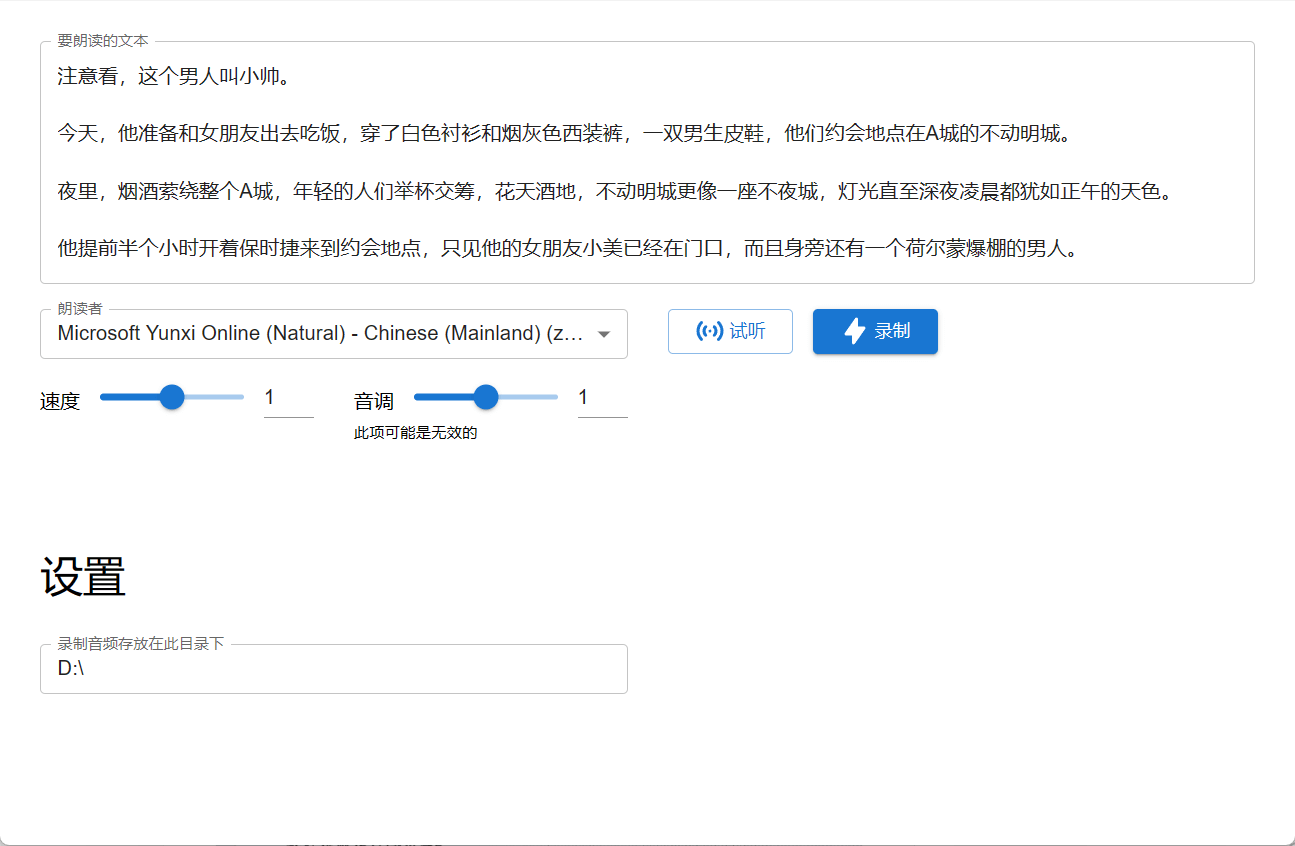Click the D:\ save directory field
Image resolution: width=1295 pixels, height=846 pixels.
pos(334,668)
